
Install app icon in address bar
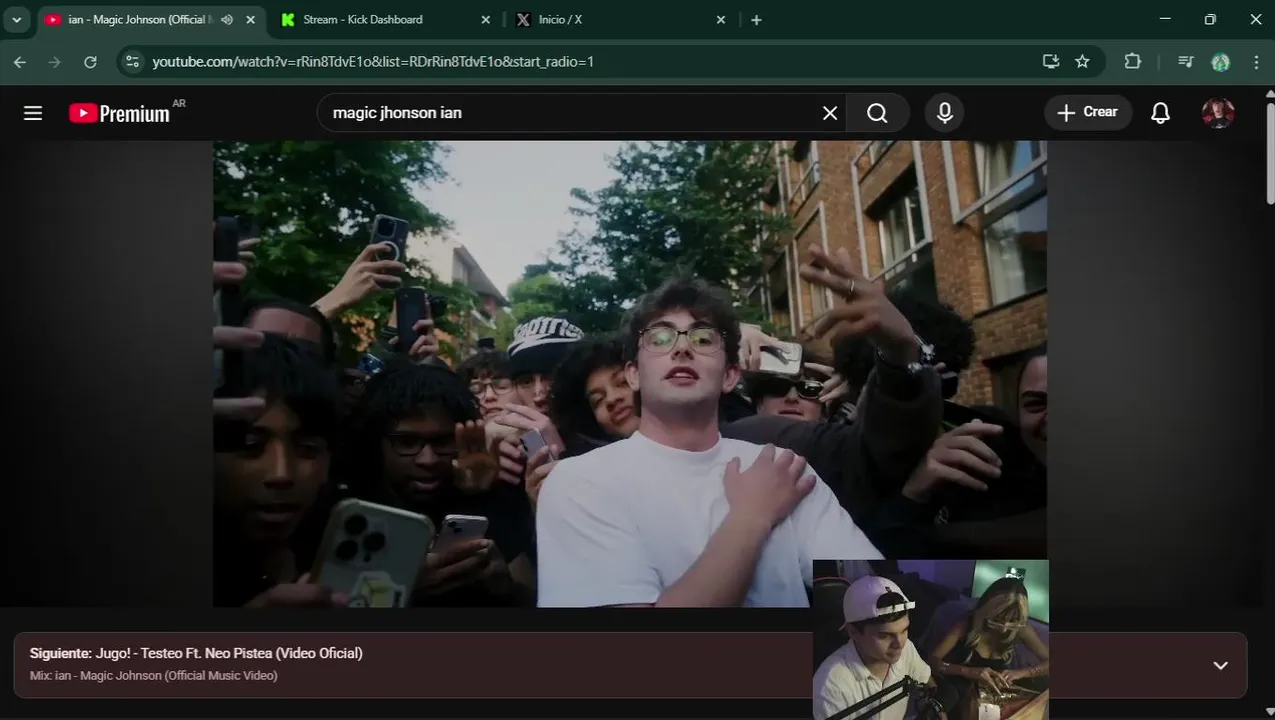tap(1050, 62)
